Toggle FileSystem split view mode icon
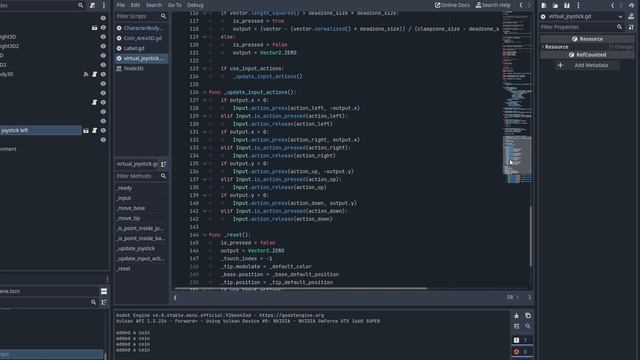Viewport: 640px width, 360px height. [x=104, y=291]
